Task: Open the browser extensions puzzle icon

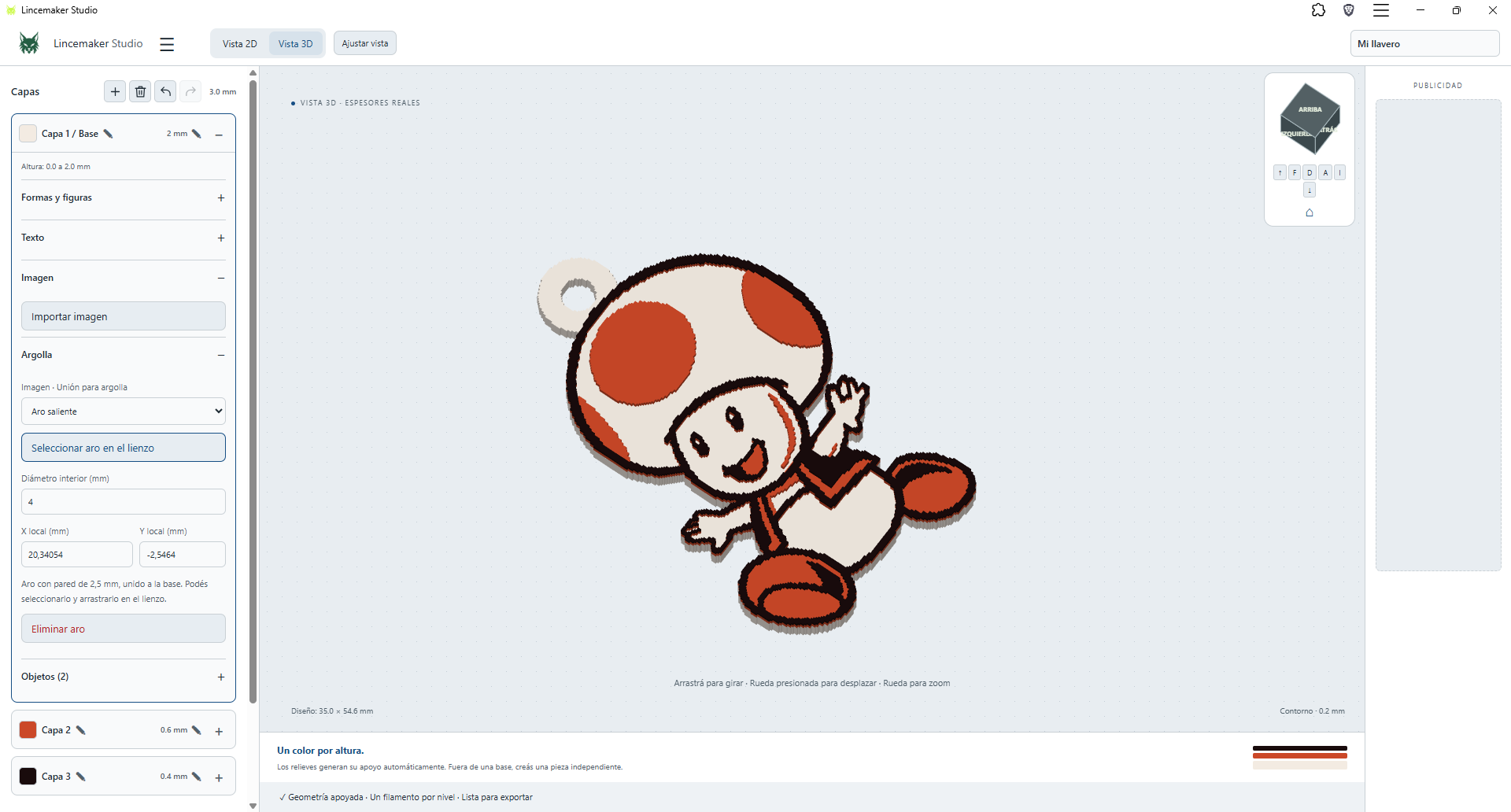Action: click(x=1318, y=10)
